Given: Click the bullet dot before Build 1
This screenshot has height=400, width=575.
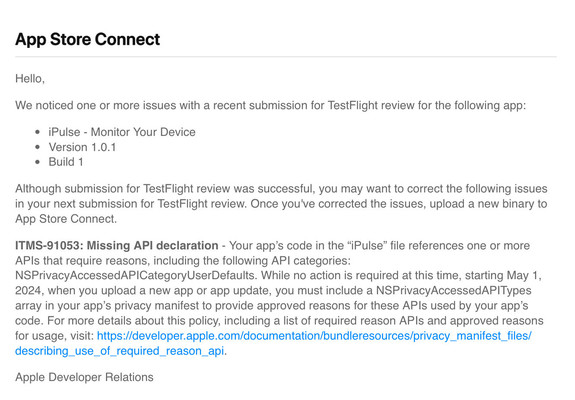Looking at the screenshot, I should 37,162.
